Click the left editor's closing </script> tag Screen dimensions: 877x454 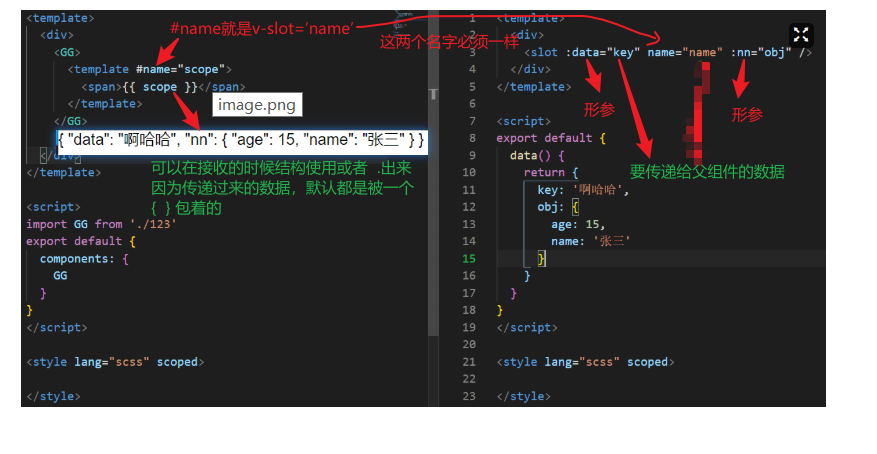[x=56, y=328]
